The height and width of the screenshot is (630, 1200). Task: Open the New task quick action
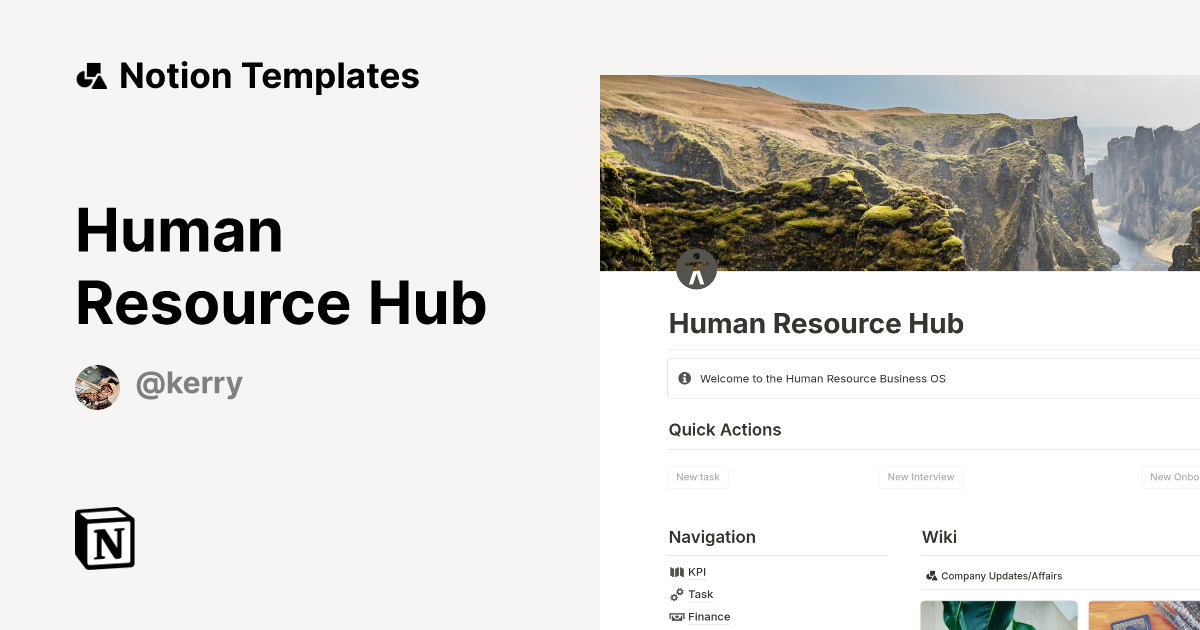coord(698,477)
